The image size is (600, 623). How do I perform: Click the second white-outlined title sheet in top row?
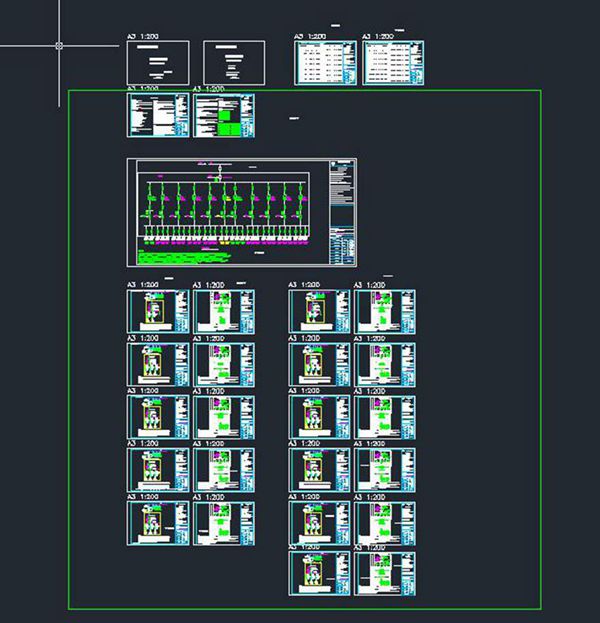(234, 63)
